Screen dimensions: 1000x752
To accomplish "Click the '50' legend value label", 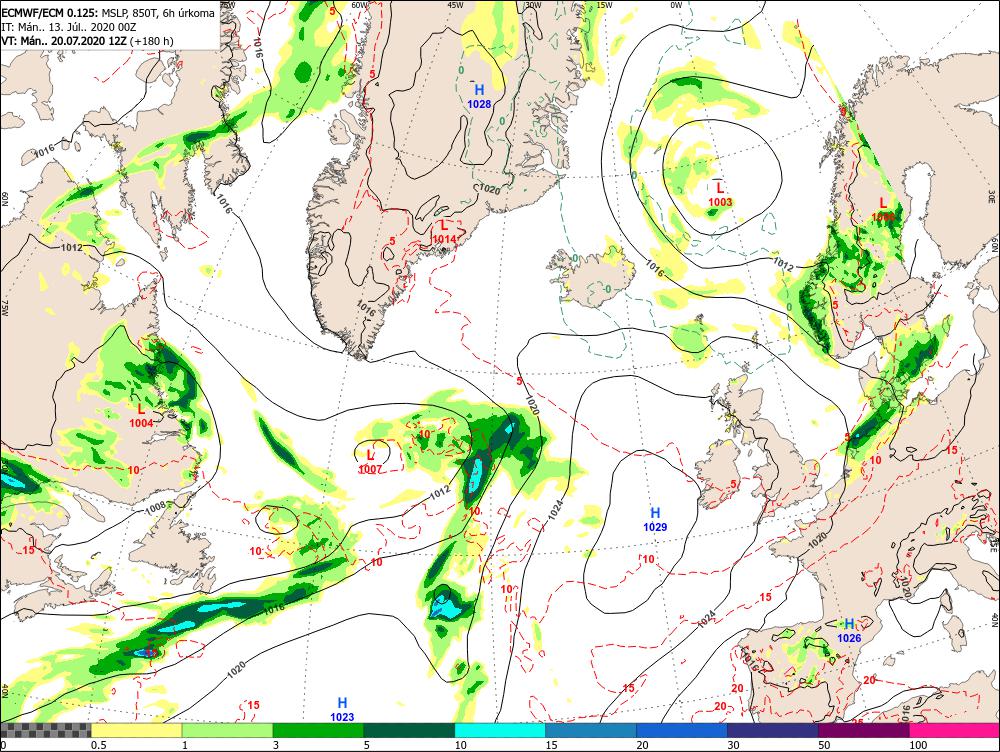I will (x=824, y=745).
